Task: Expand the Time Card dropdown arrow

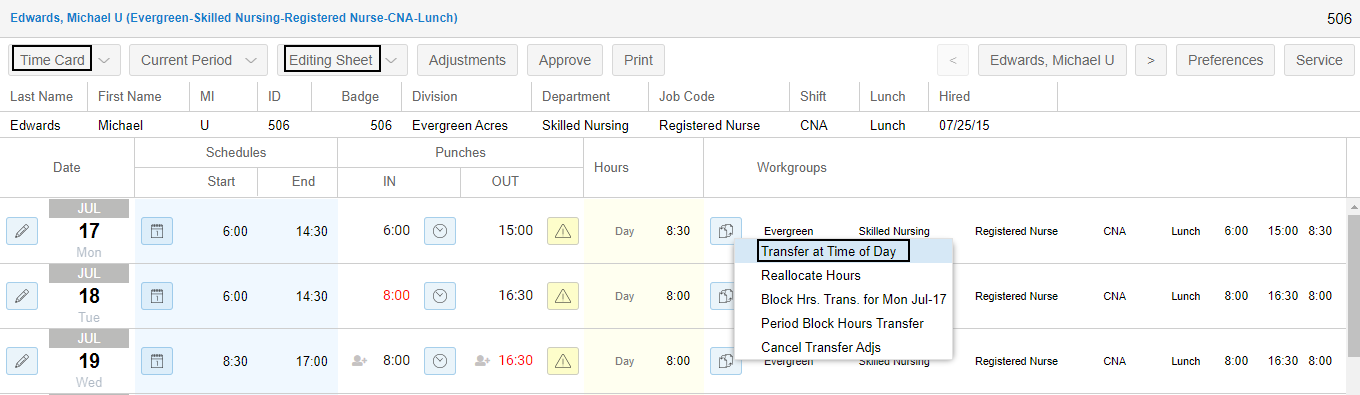Action: tap(108, 60)
